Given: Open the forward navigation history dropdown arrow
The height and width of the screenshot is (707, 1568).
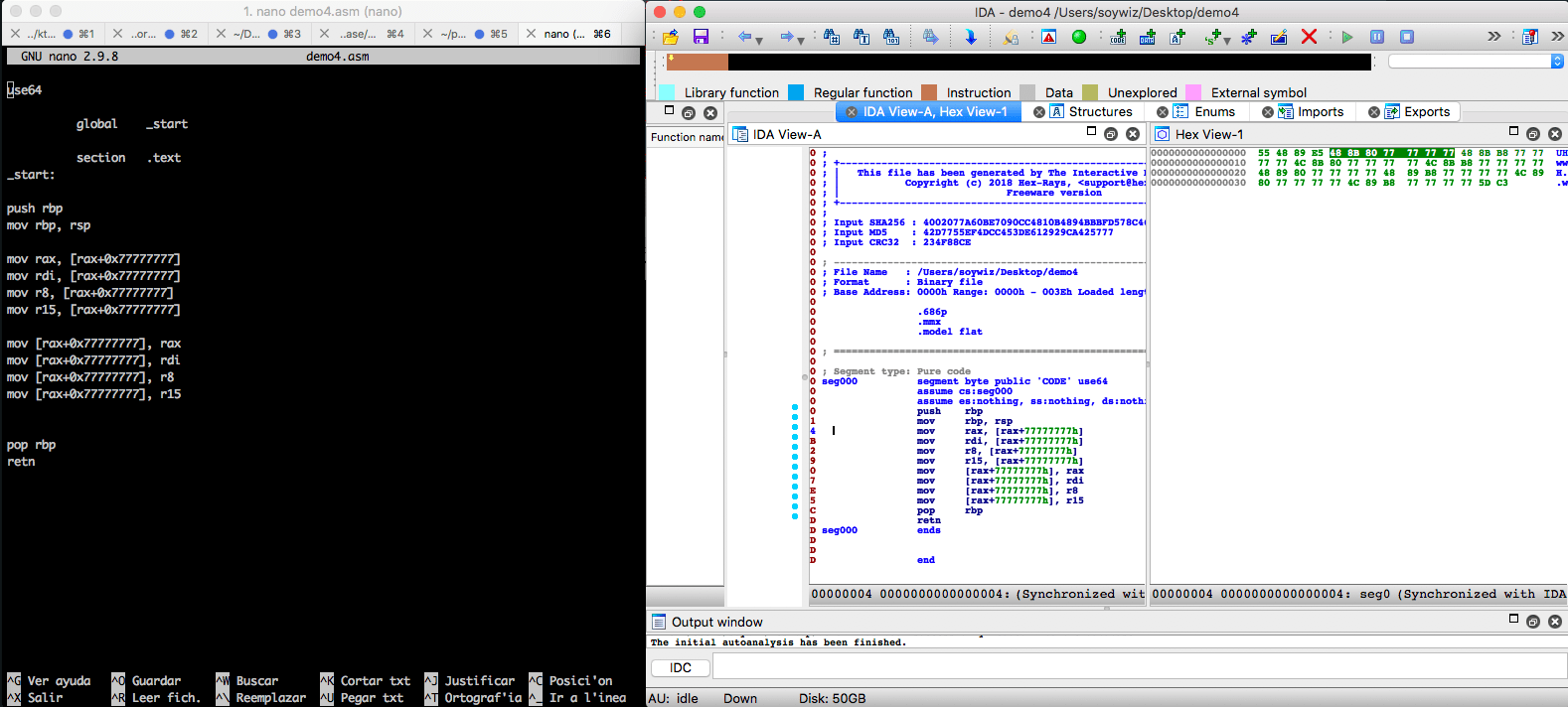Looking at the screenshot, I should pyautogui.click(x=801, y=41).
